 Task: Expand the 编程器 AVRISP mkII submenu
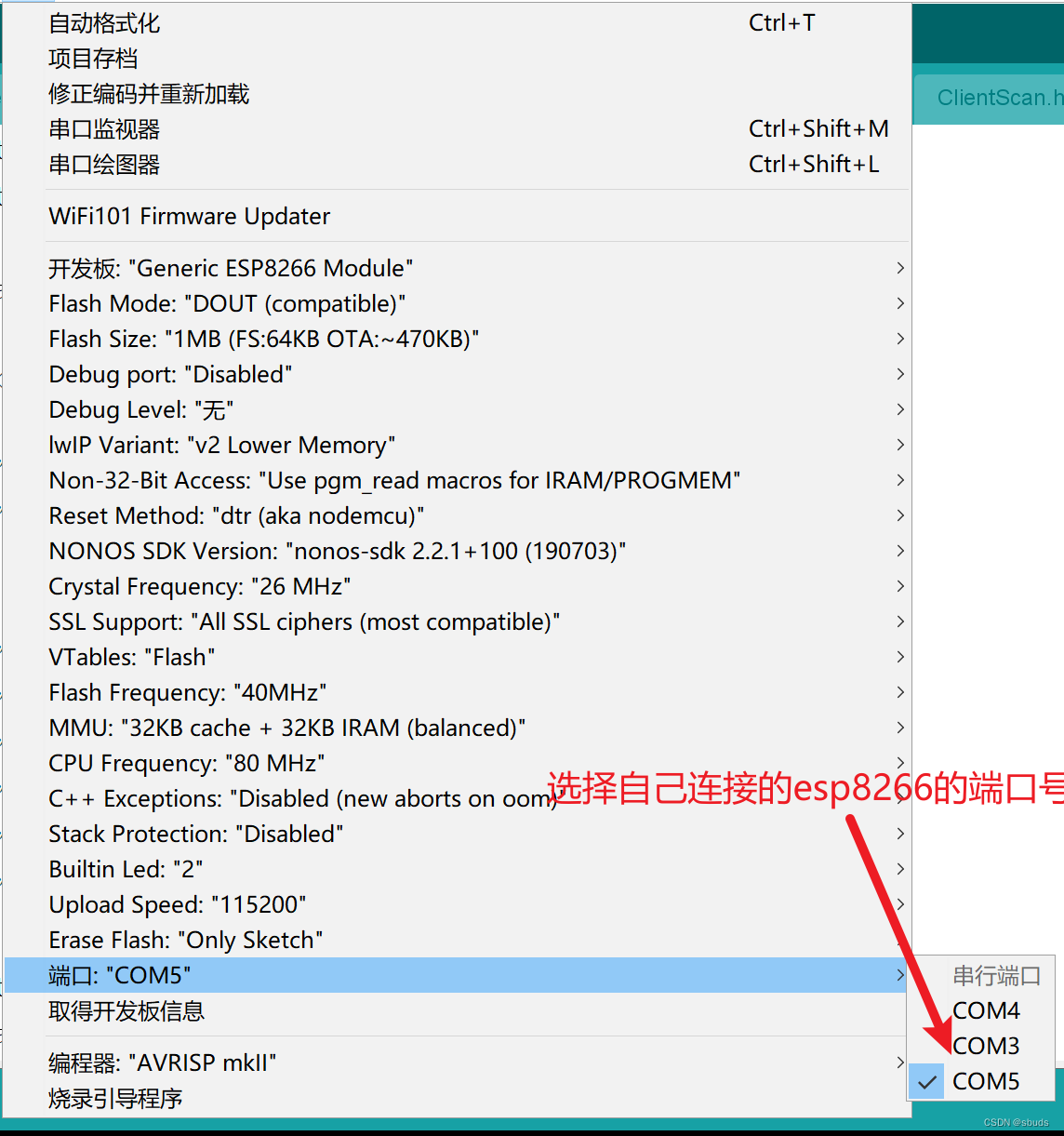coord(161,1062)
